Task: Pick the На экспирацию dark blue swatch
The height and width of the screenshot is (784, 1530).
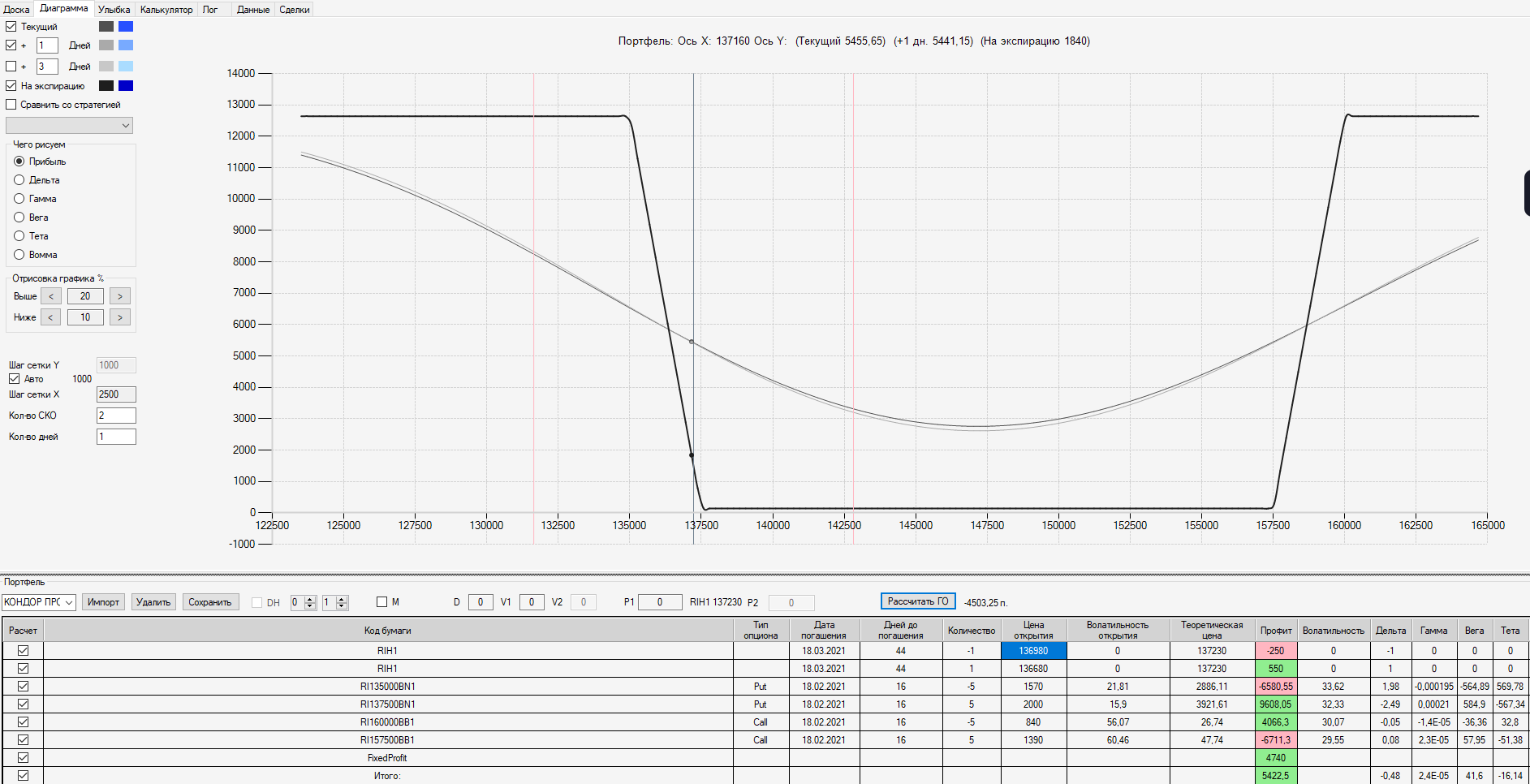Action: [x=126, y=85]
